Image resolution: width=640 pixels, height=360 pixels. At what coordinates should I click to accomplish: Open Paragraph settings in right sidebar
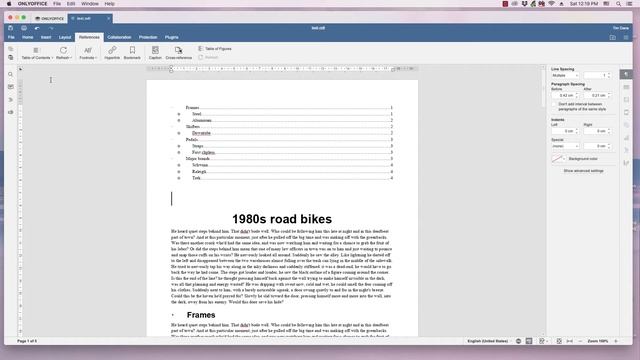tap(626, 74)
